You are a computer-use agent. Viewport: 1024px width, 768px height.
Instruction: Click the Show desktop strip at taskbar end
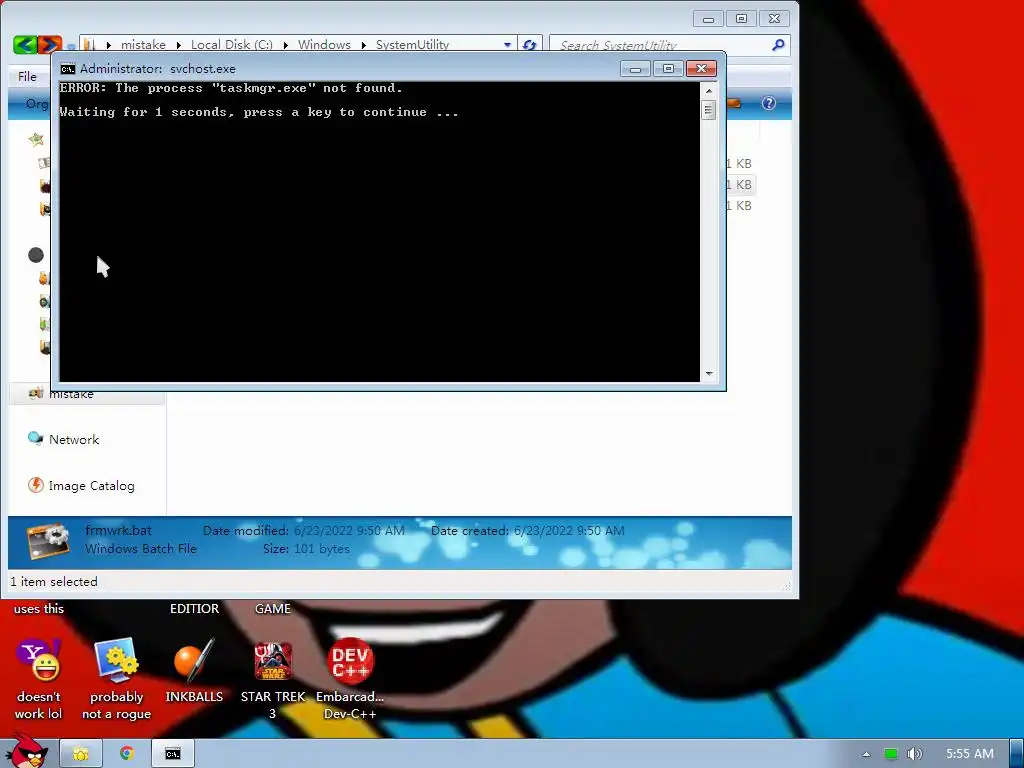[x=1016, y=754]
